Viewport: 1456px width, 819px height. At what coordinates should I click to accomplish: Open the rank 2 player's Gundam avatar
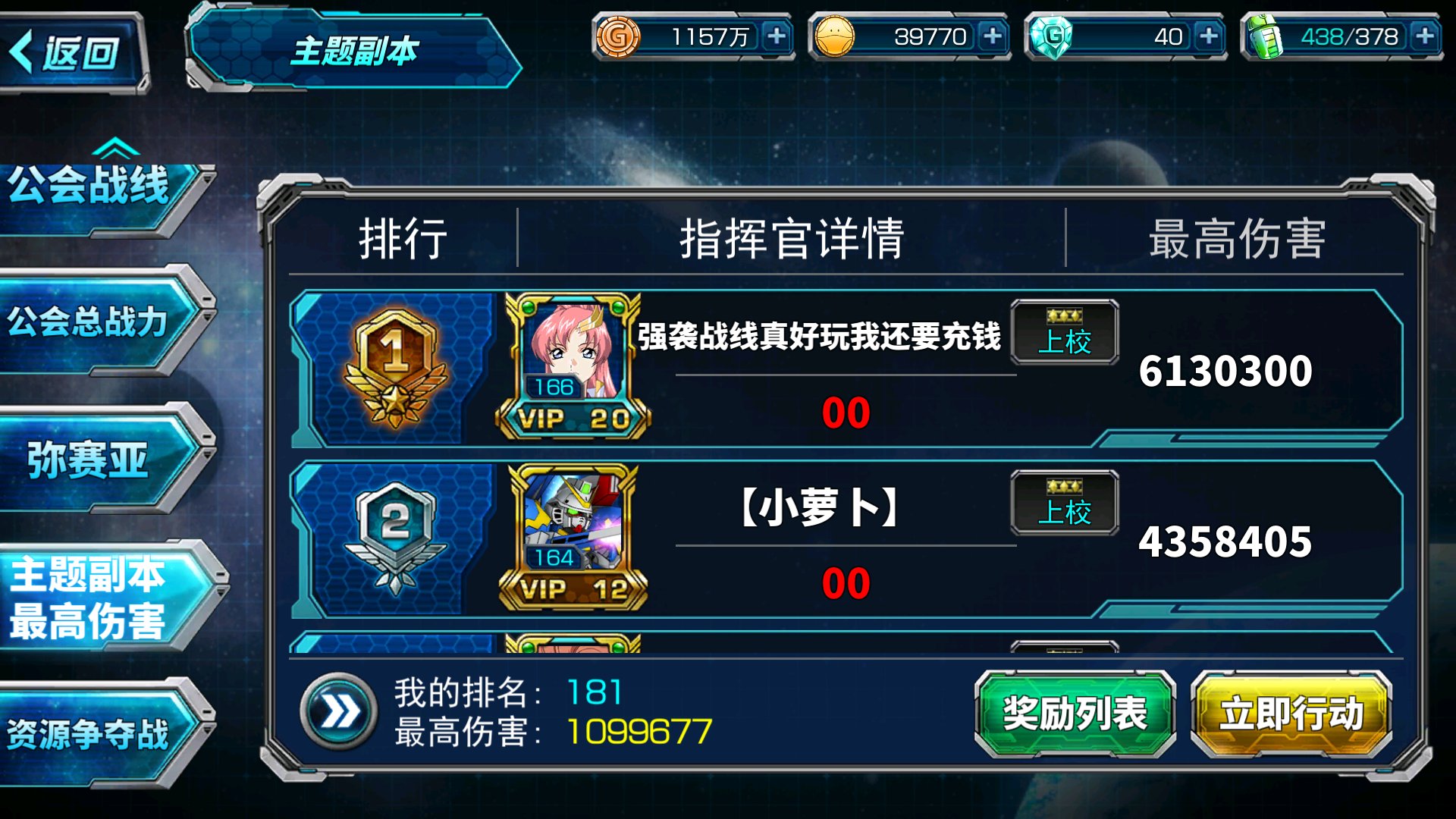pyautogui.click(x=573, y=538)
